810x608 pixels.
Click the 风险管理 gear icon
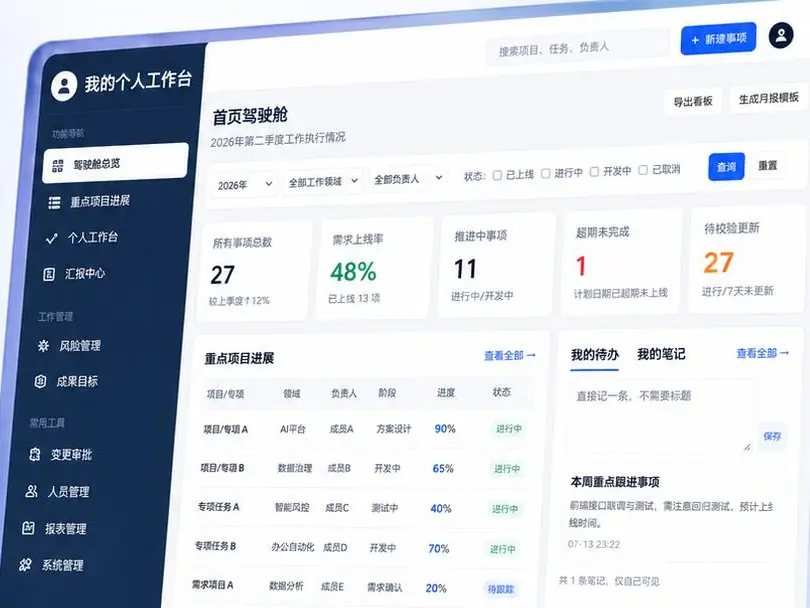tap(43, 346)
